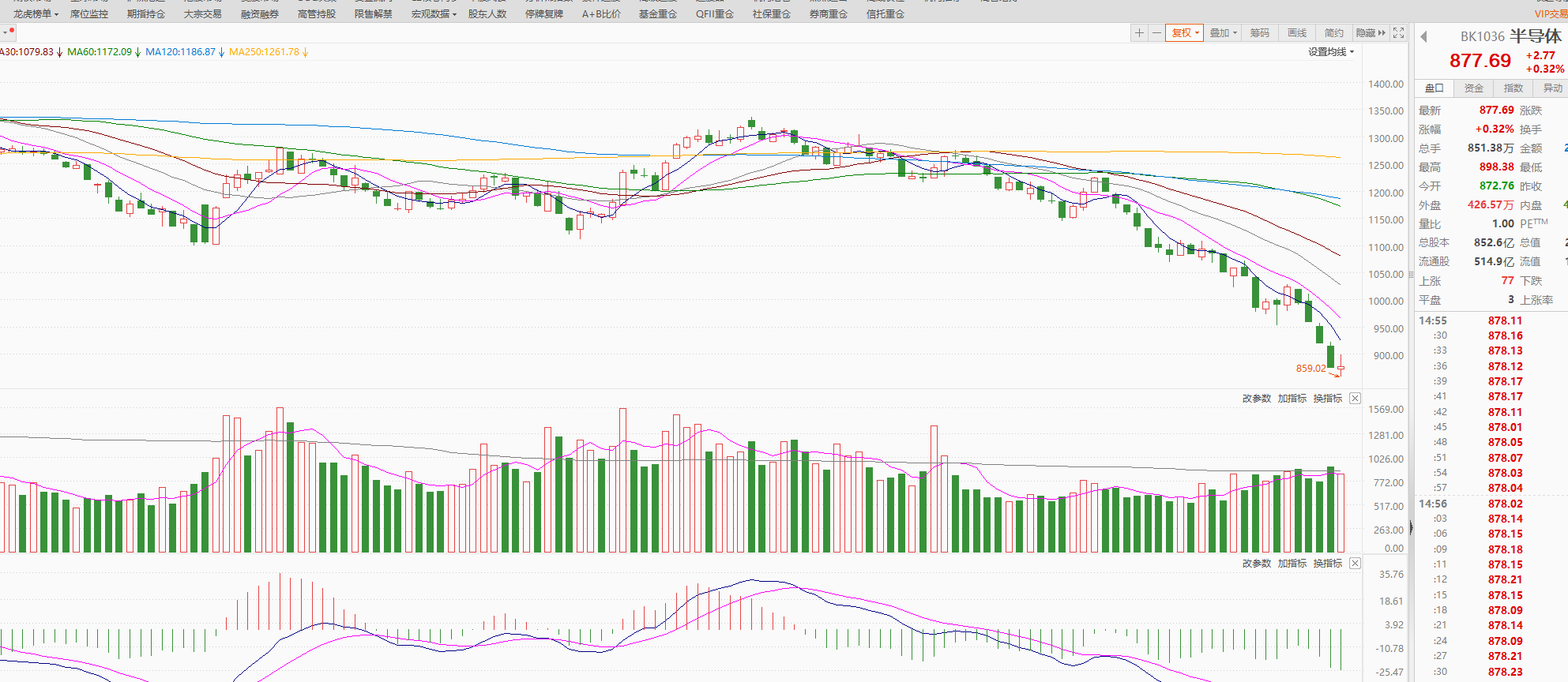
Task: Click 改参数 in the volume panel
Action: (x=1256, y=399)
